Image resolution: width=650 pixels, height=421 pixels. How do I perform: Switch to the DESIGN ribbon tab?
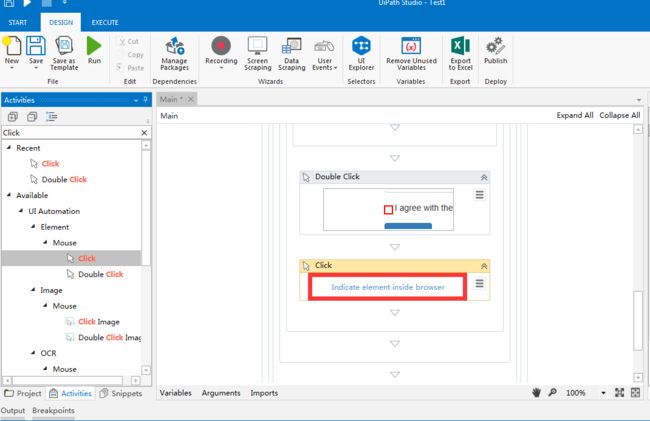[x=61, y=22]
